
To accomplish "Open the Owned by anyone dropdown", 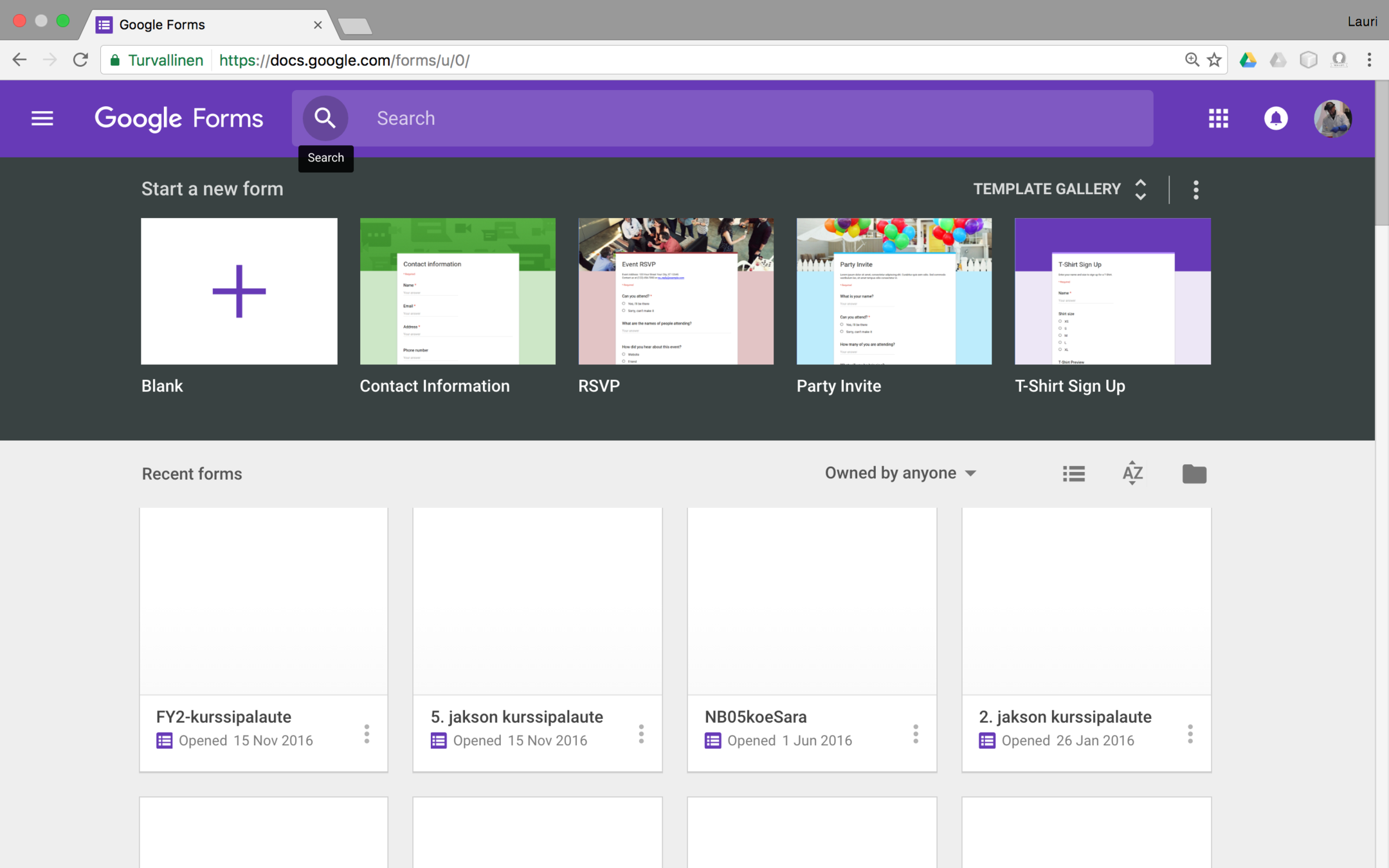I will click(x=900, y=473).
